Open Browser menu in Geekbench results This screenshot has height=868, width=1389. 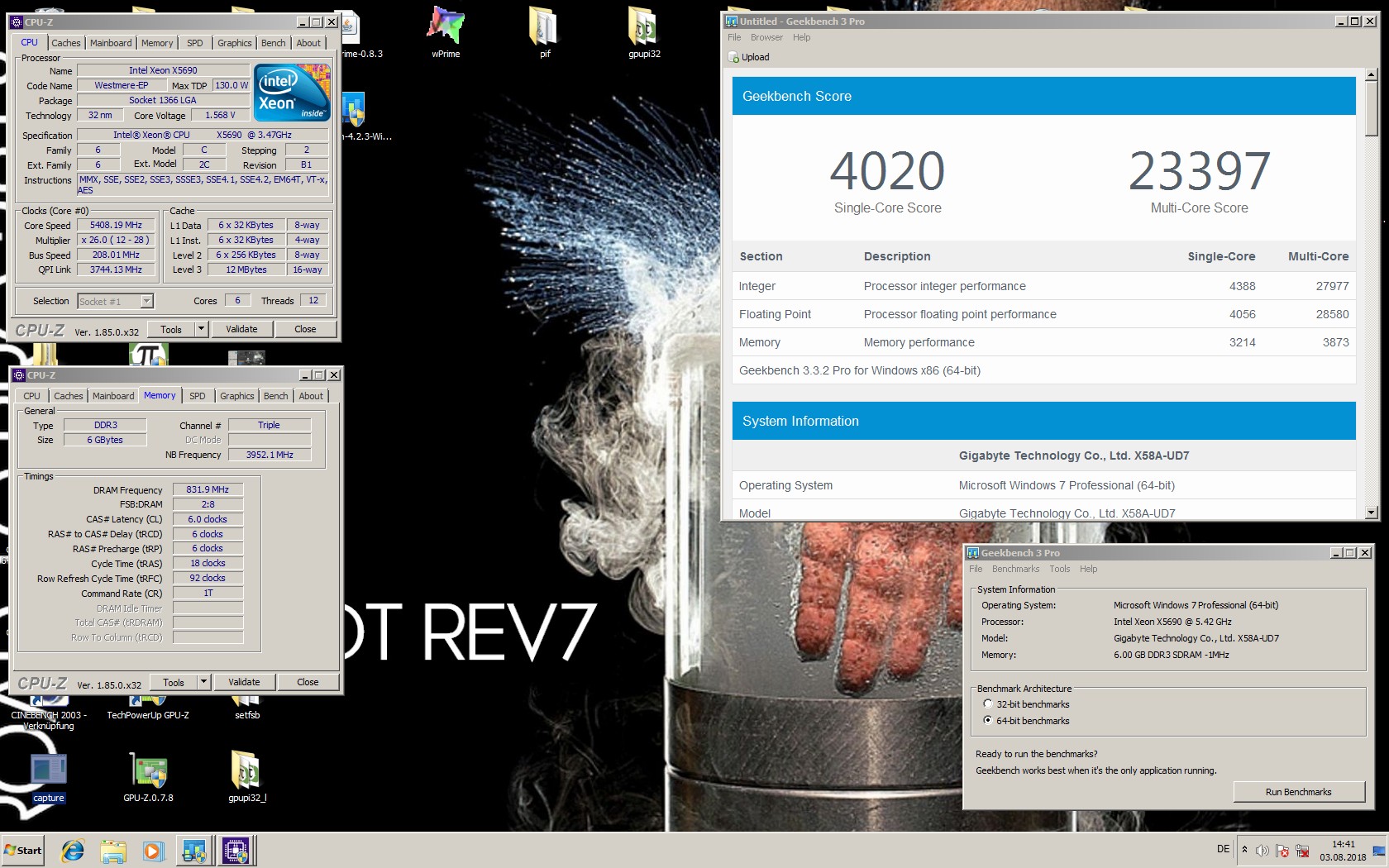tap(766, 37)
